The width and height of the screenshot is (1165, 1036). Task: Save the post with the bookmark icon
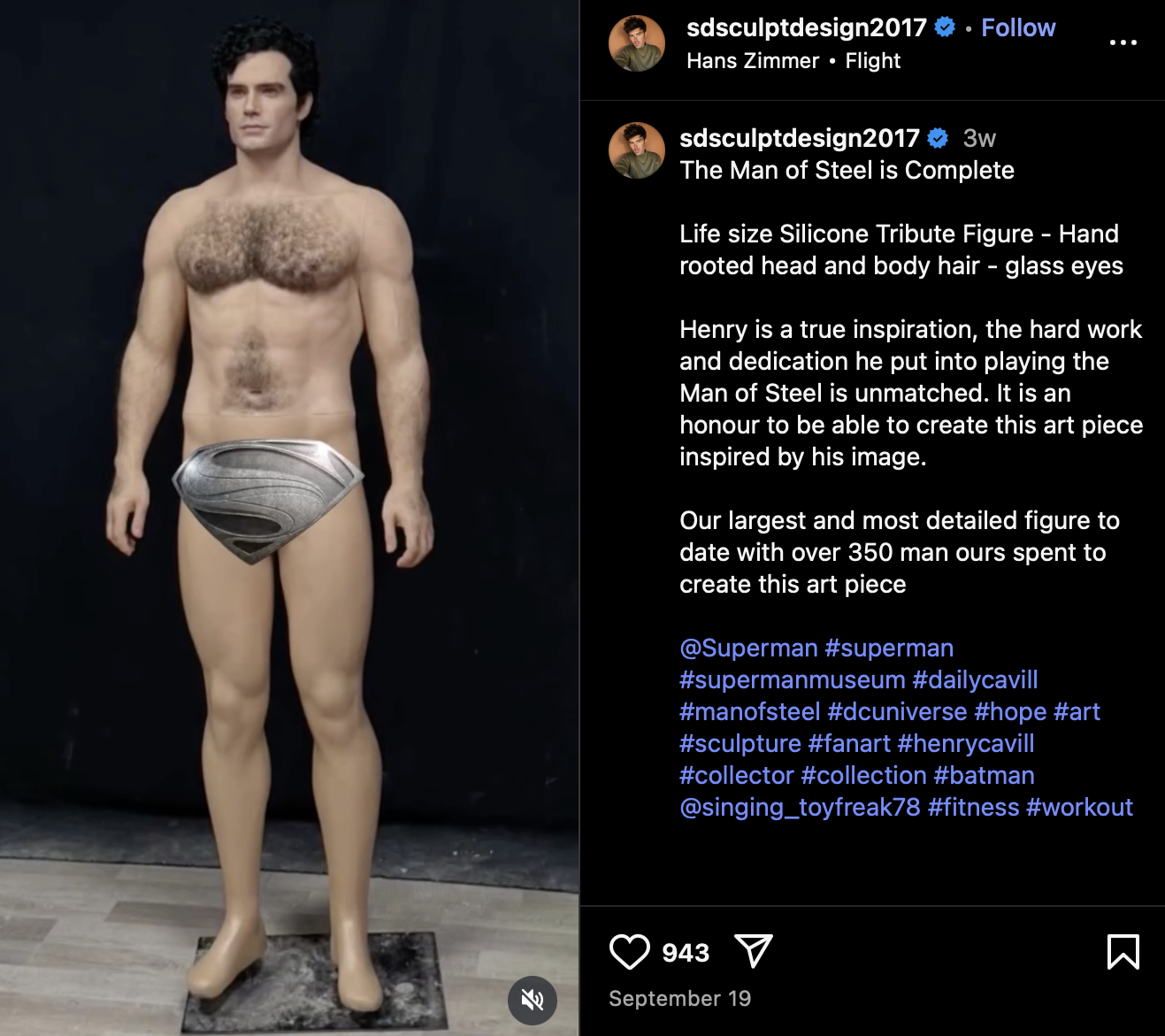click(x=1123, y=952)
